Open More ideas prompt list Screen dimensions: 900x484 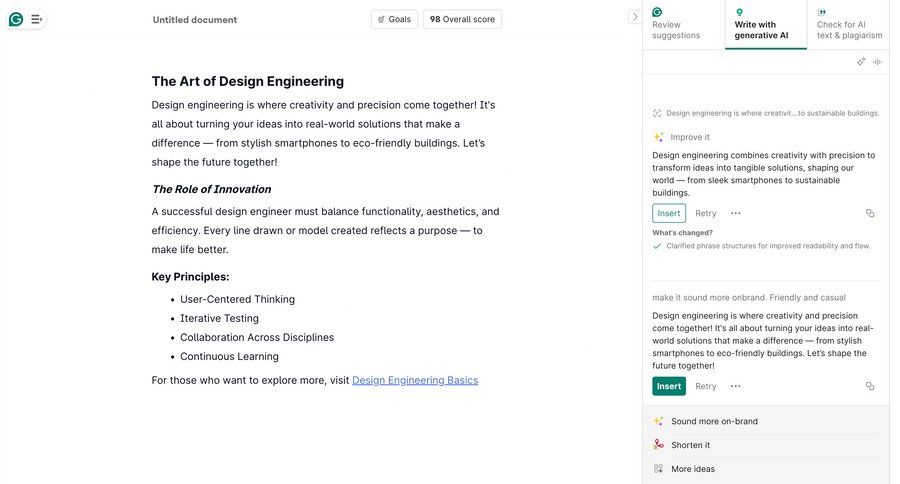coord(766,469)
